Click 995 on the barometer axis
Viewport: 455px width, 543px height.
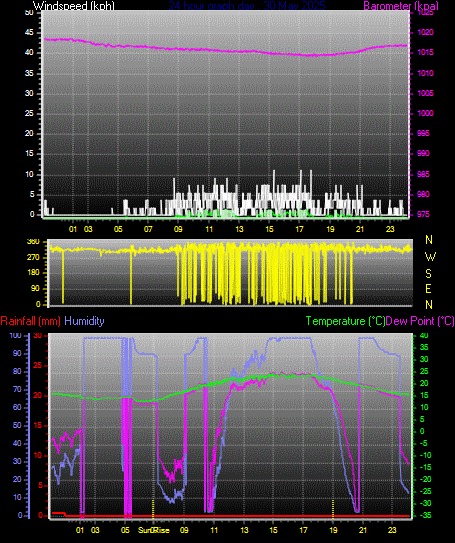423,133
